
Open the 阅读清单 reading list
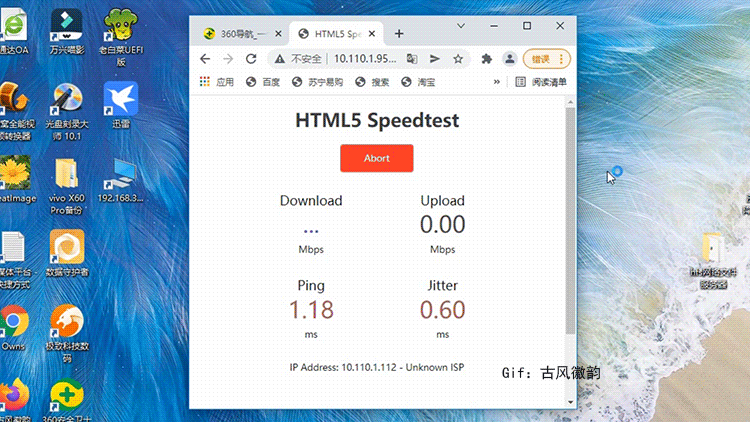(x=541, y=82)
